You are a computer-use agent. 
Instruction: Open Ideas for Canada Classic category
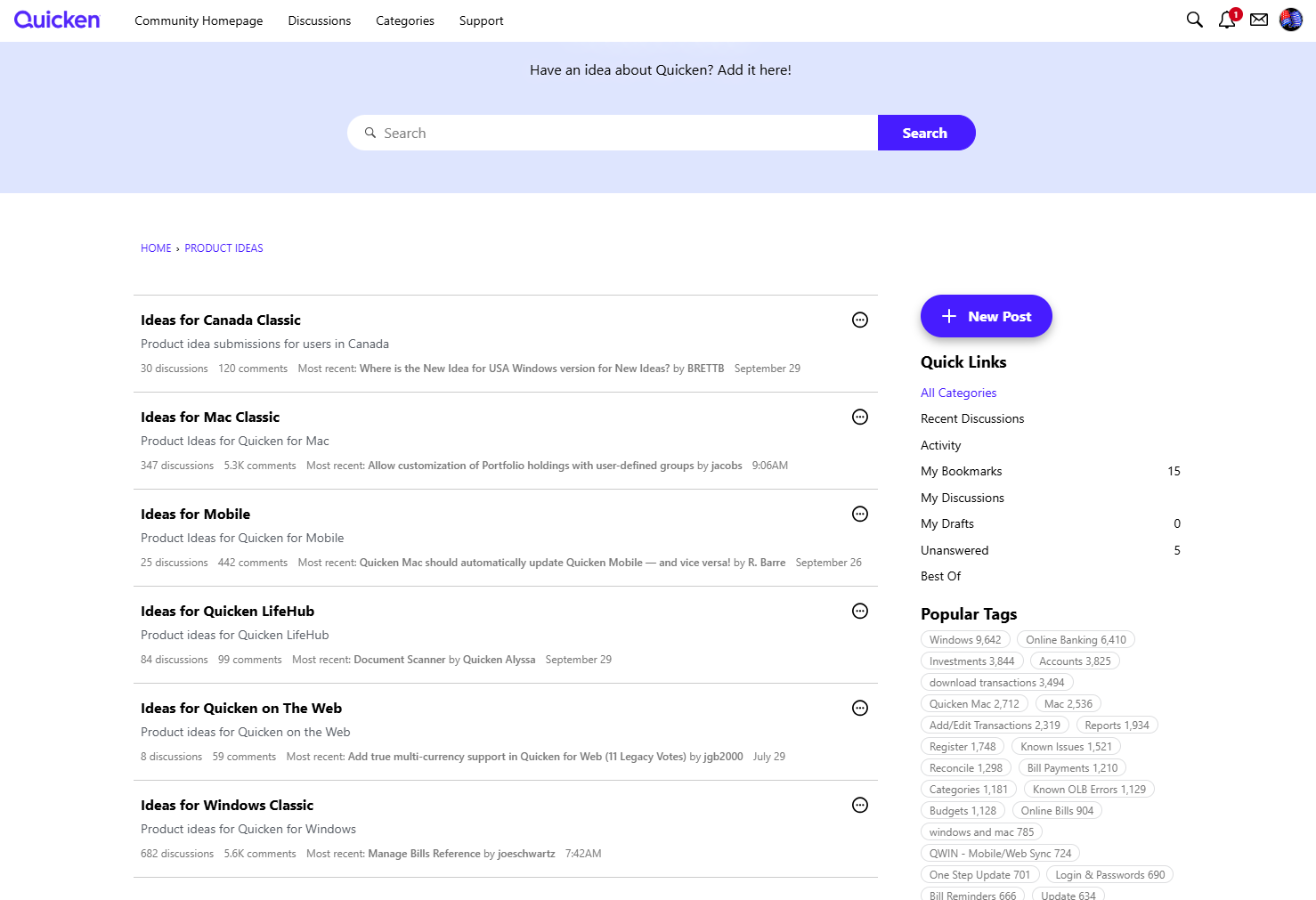[x=221, y=320]
